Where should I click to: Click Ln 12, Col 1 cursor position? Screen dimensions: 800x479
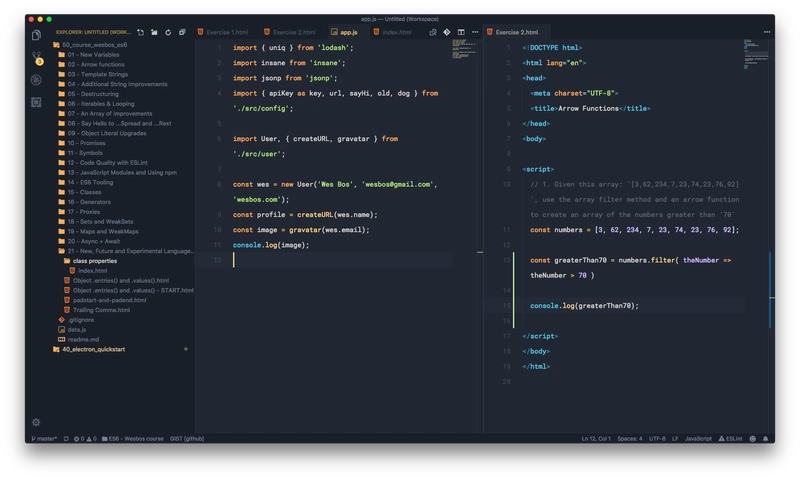click(596, 438)
